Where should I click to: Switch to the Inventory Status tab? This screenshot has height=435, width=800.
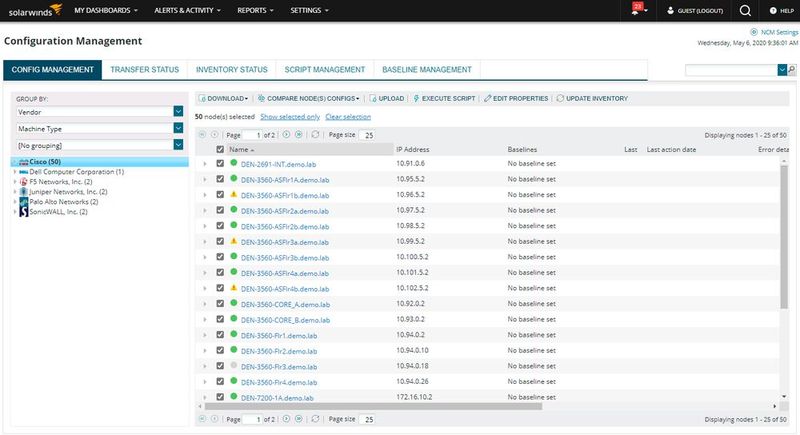click(232, 70)
